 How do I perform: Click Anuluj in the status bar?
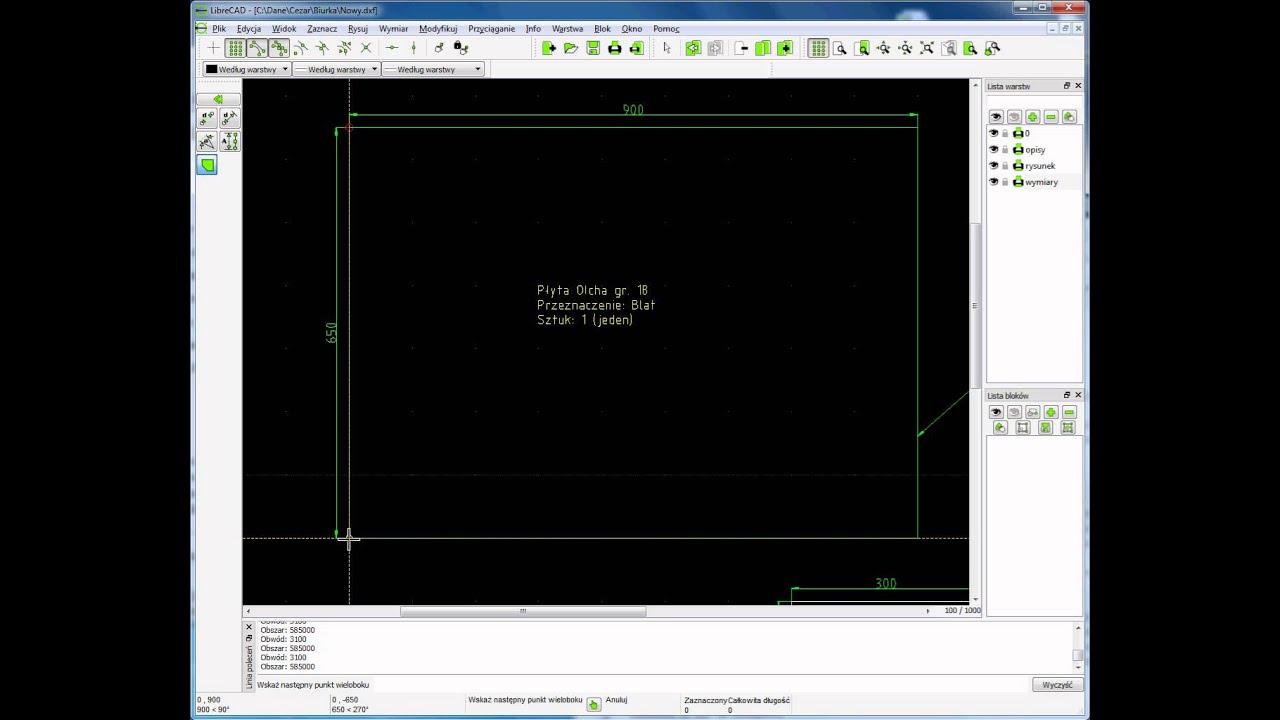coord(616,700)
